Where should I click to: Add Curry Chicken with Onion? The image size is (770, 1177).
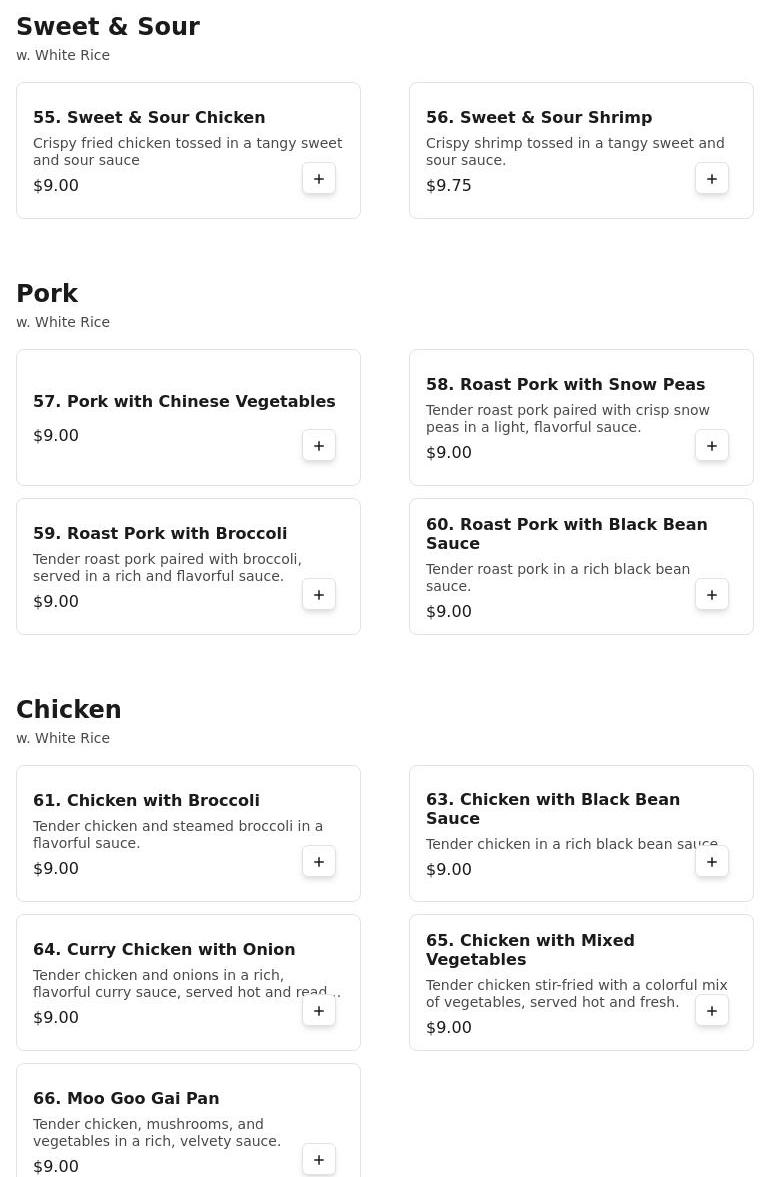tap(319, 1011)
